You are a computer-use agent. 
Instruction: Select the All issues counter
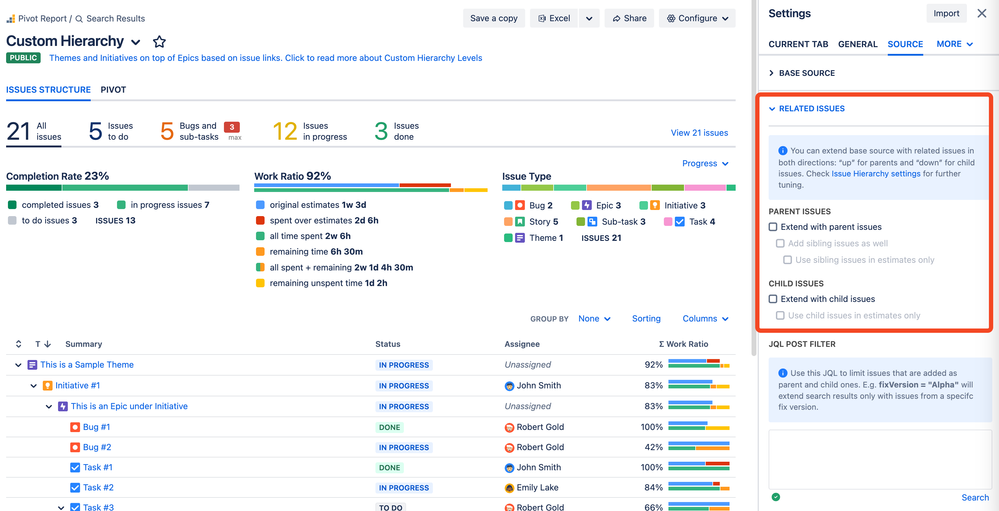[x=34, y=131]
